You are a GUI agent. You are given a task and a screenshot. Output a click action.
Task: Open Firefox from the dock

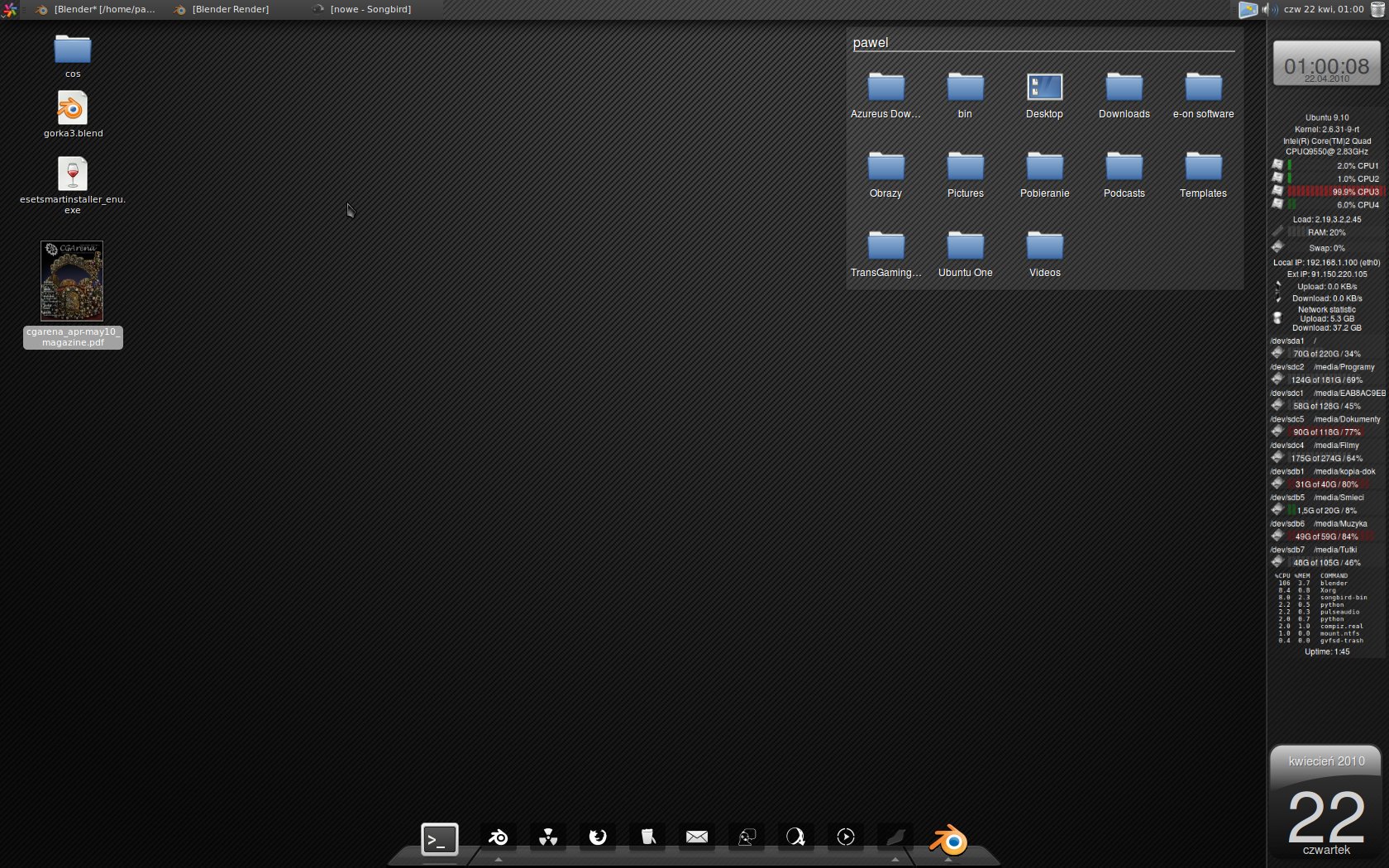click(x=598, y=837)
